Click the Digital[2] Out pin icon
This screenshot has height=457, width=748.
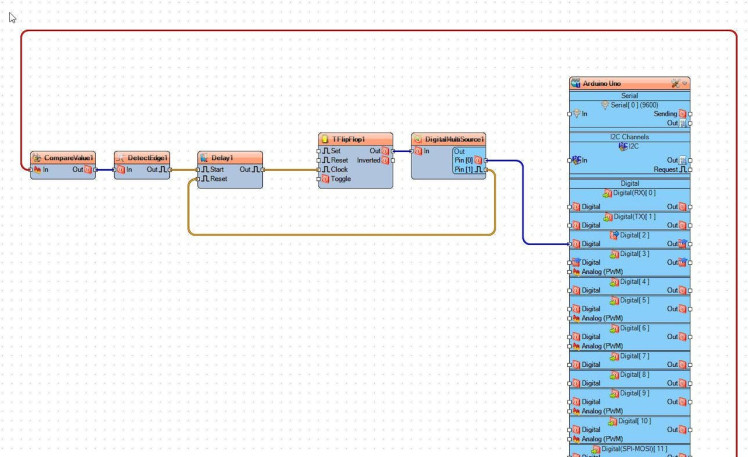[683, 244]
